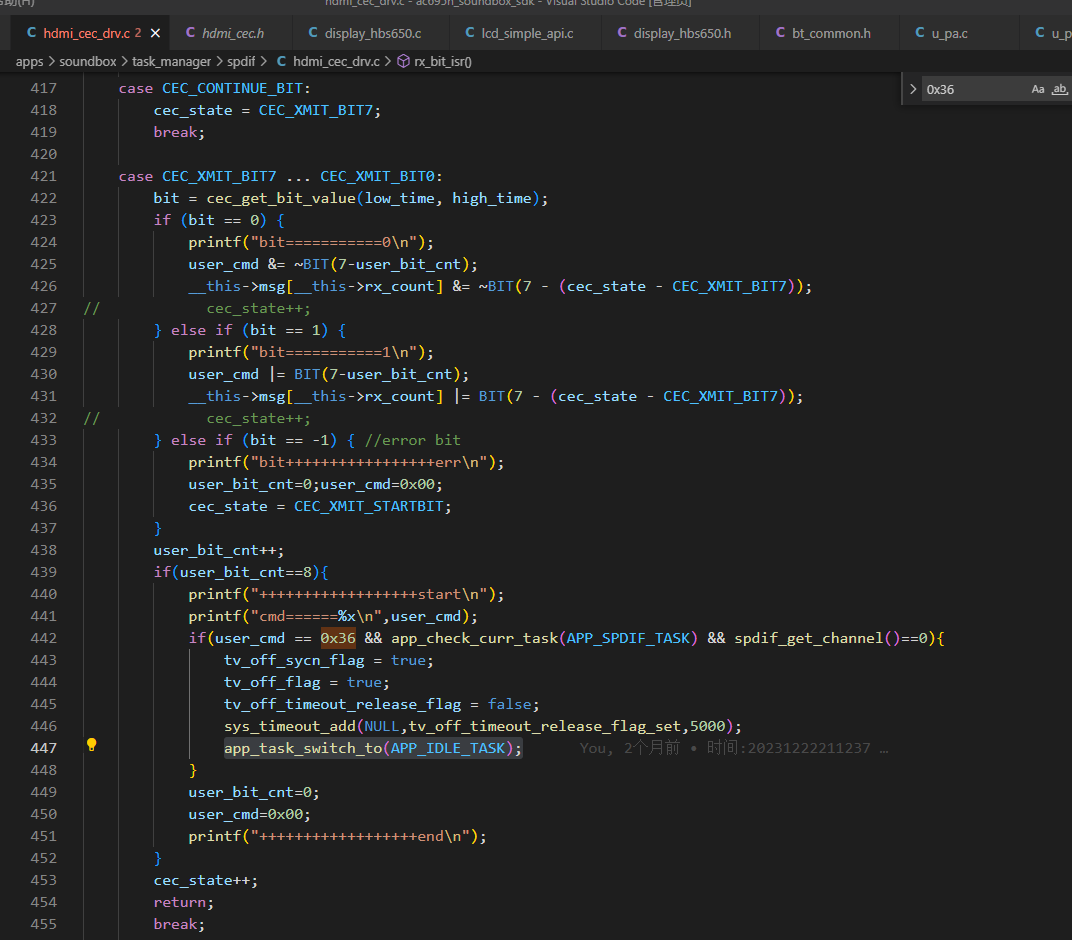The image size is (1072, 940).
Task: Focus the find input containing 0x36
Action: pyautogui.click(x=974, y=90)
